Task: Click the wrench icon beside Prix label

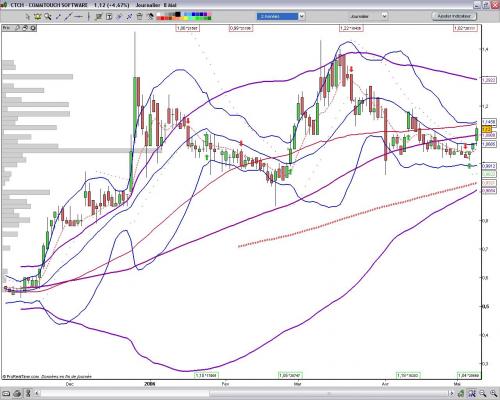Action: coord(17,28)
